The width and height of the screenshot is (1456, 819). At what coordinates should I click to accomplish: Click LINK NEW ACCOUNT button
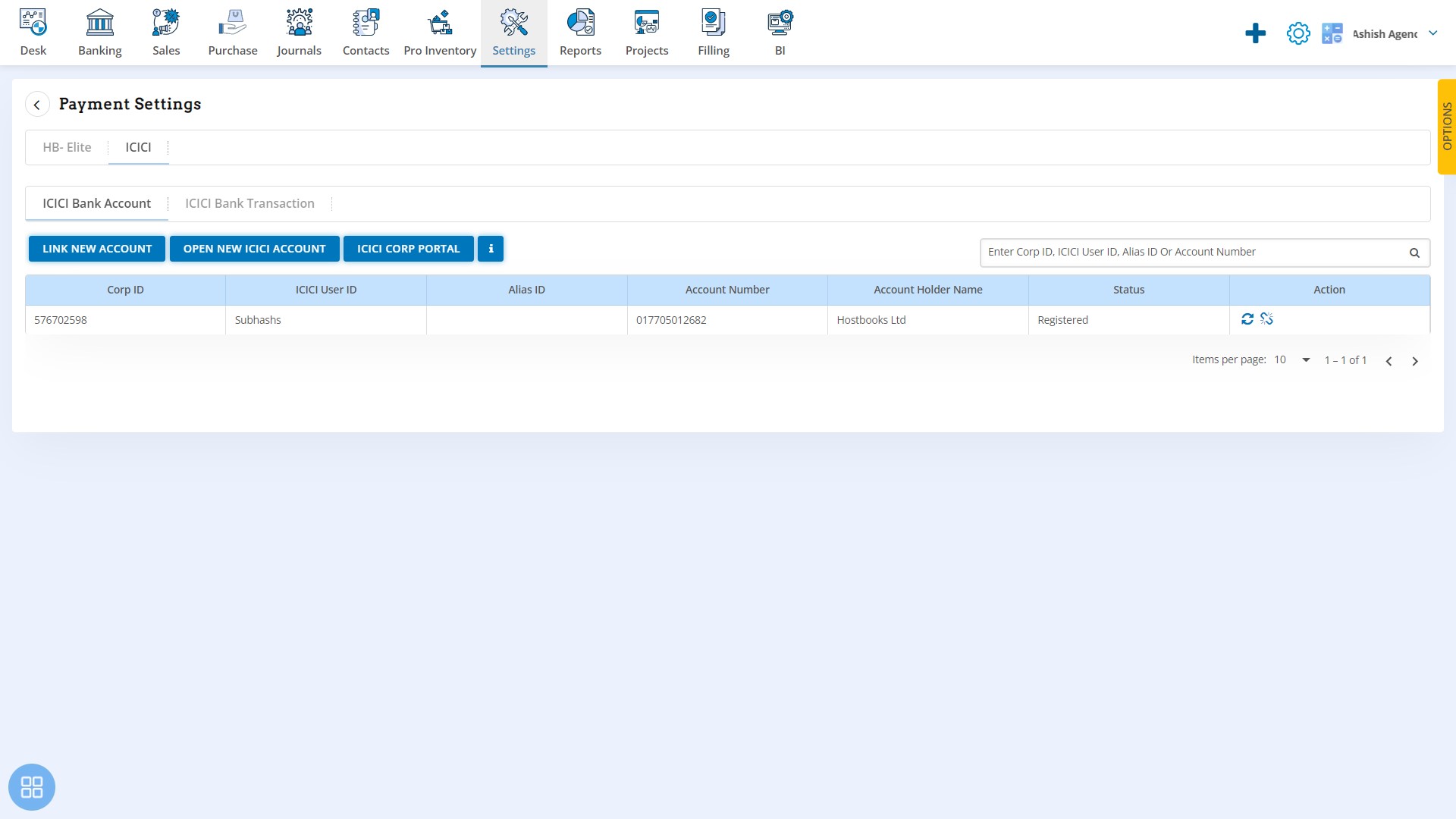97,248
